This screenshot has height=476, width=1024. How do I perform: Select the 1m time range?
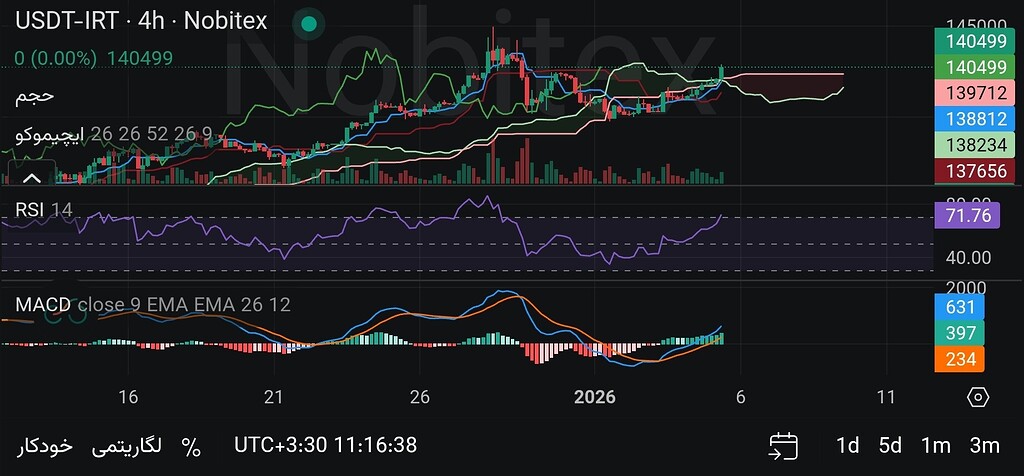point(936,446)
